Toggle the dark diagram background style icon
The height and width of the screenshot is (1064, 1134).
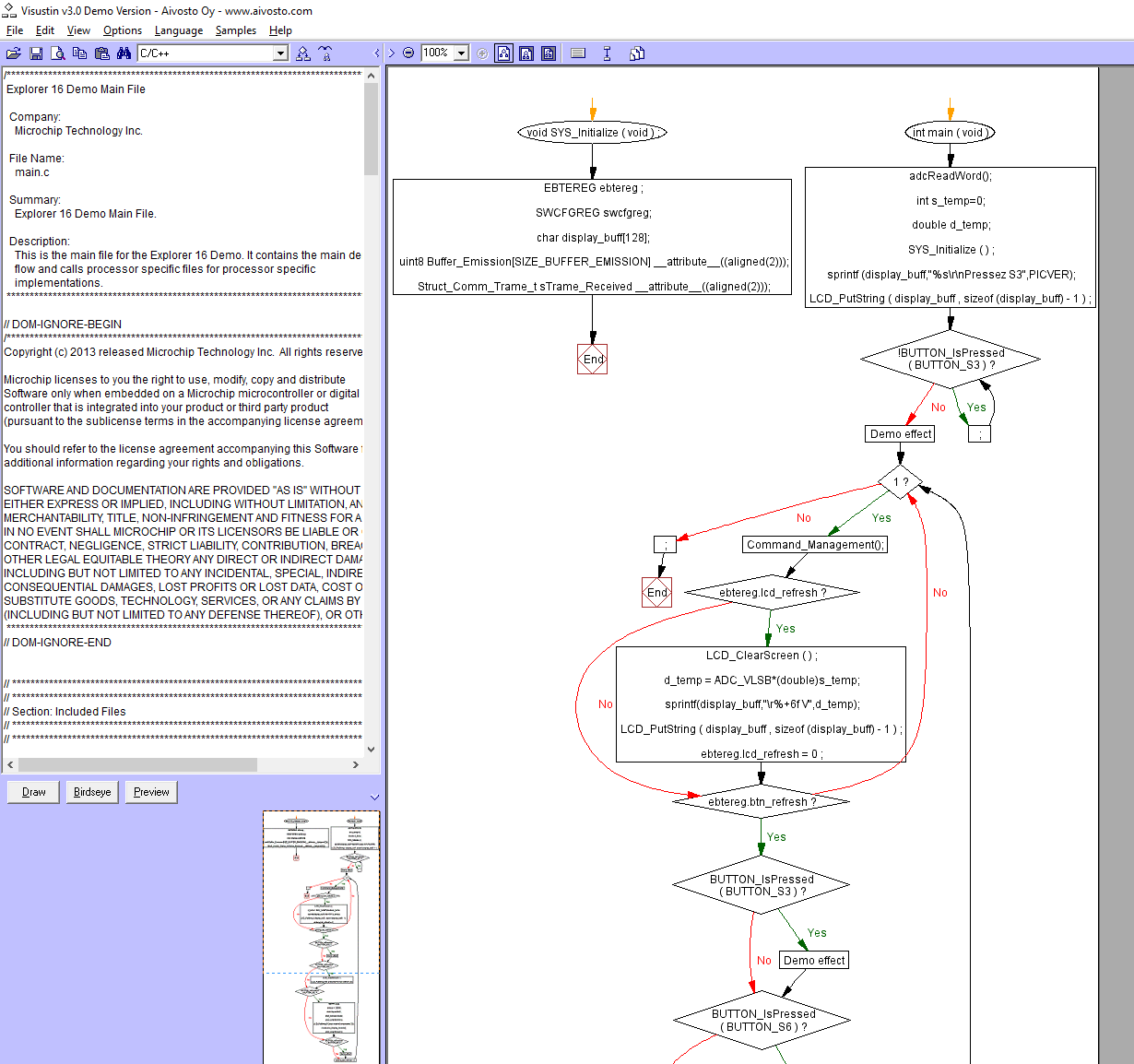point(548,53)
